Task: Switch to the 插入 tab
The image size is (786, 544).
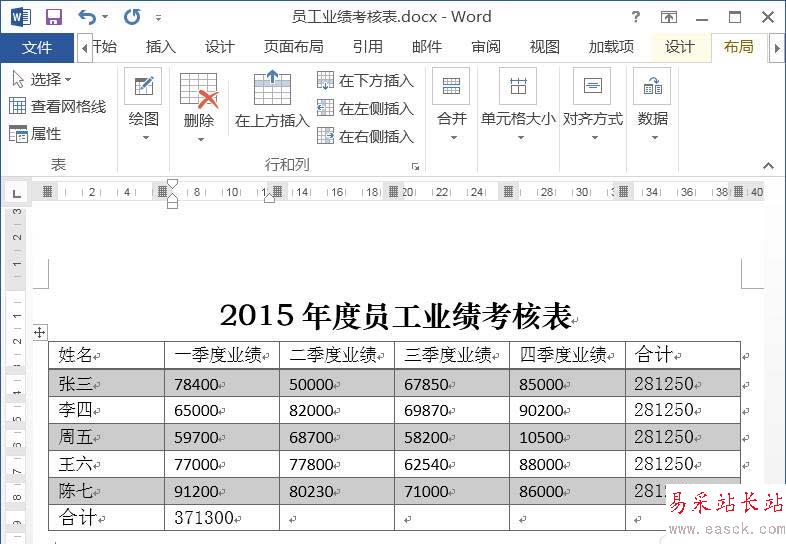Action: (160, 47)
